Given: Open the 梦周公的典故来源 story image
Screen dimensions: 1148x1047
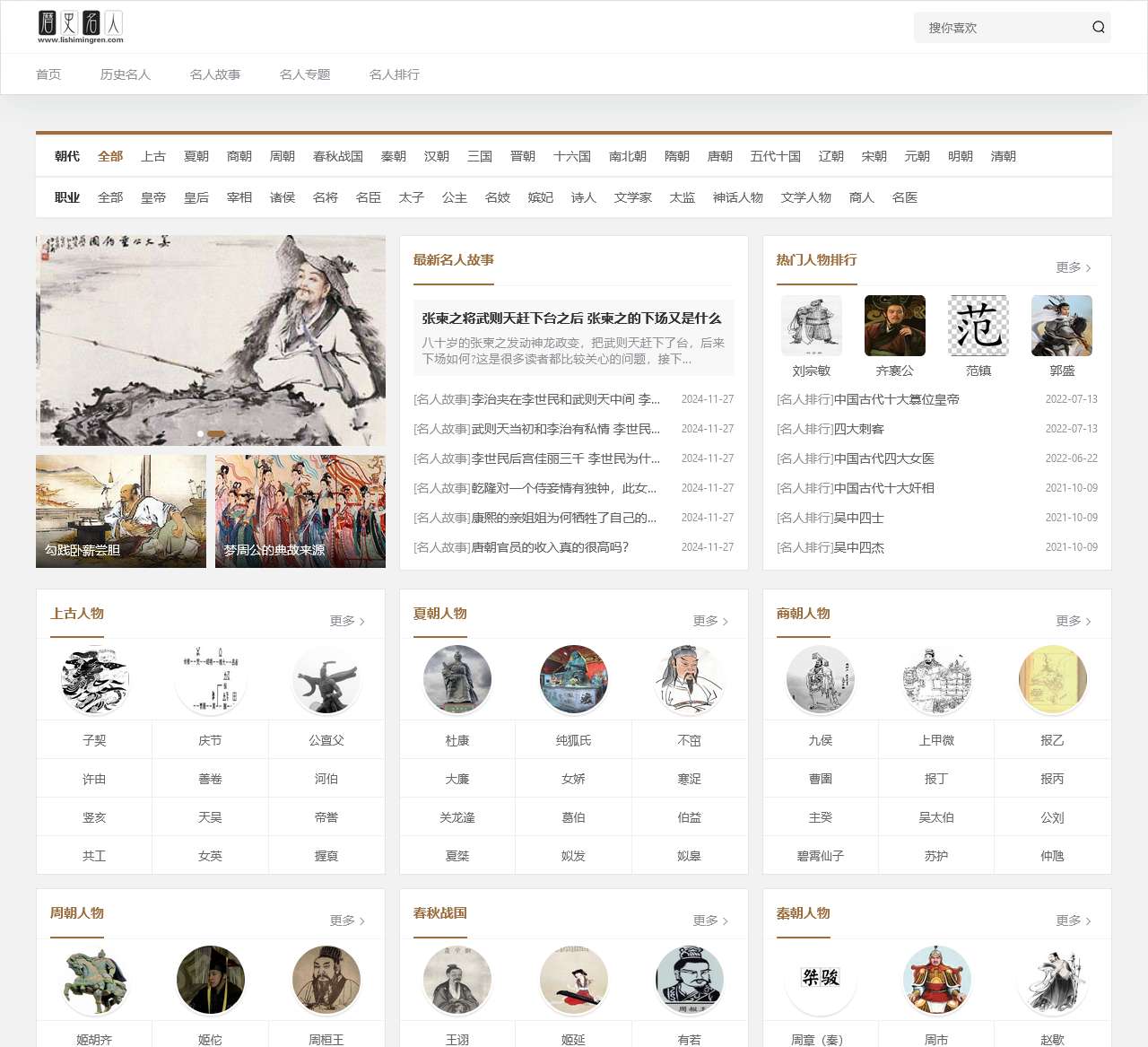Looking at the screenshot, I should coord(300,510).
